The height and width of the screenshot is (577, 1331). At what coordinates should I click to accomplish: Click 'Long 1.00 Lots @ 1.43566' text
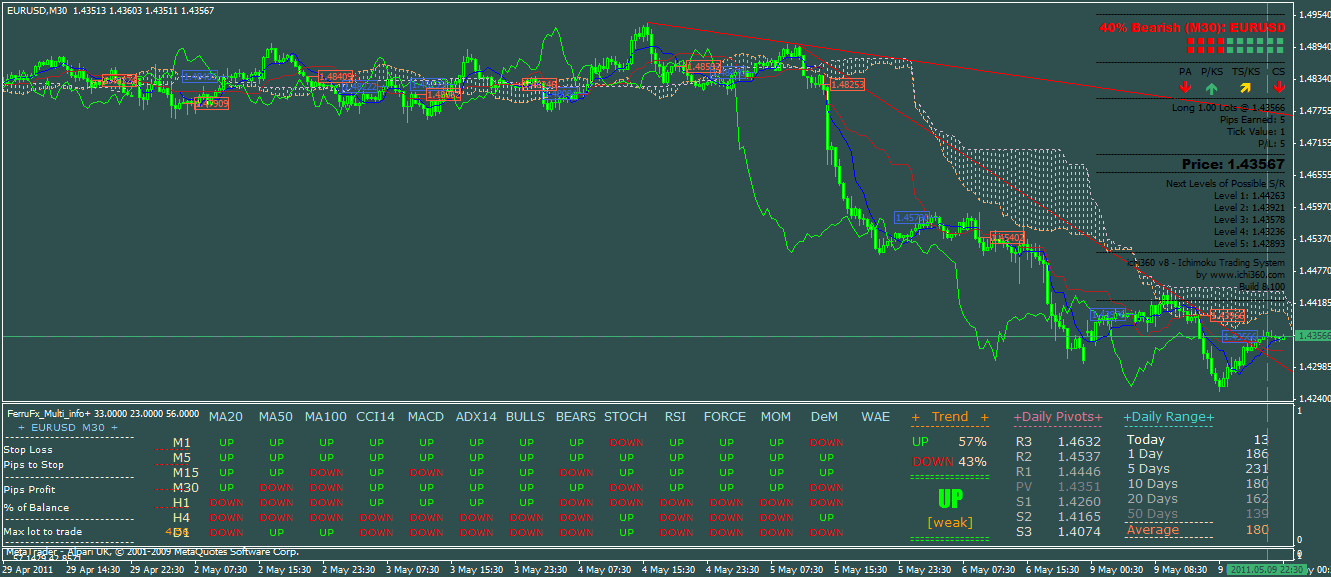(1228, 107)
